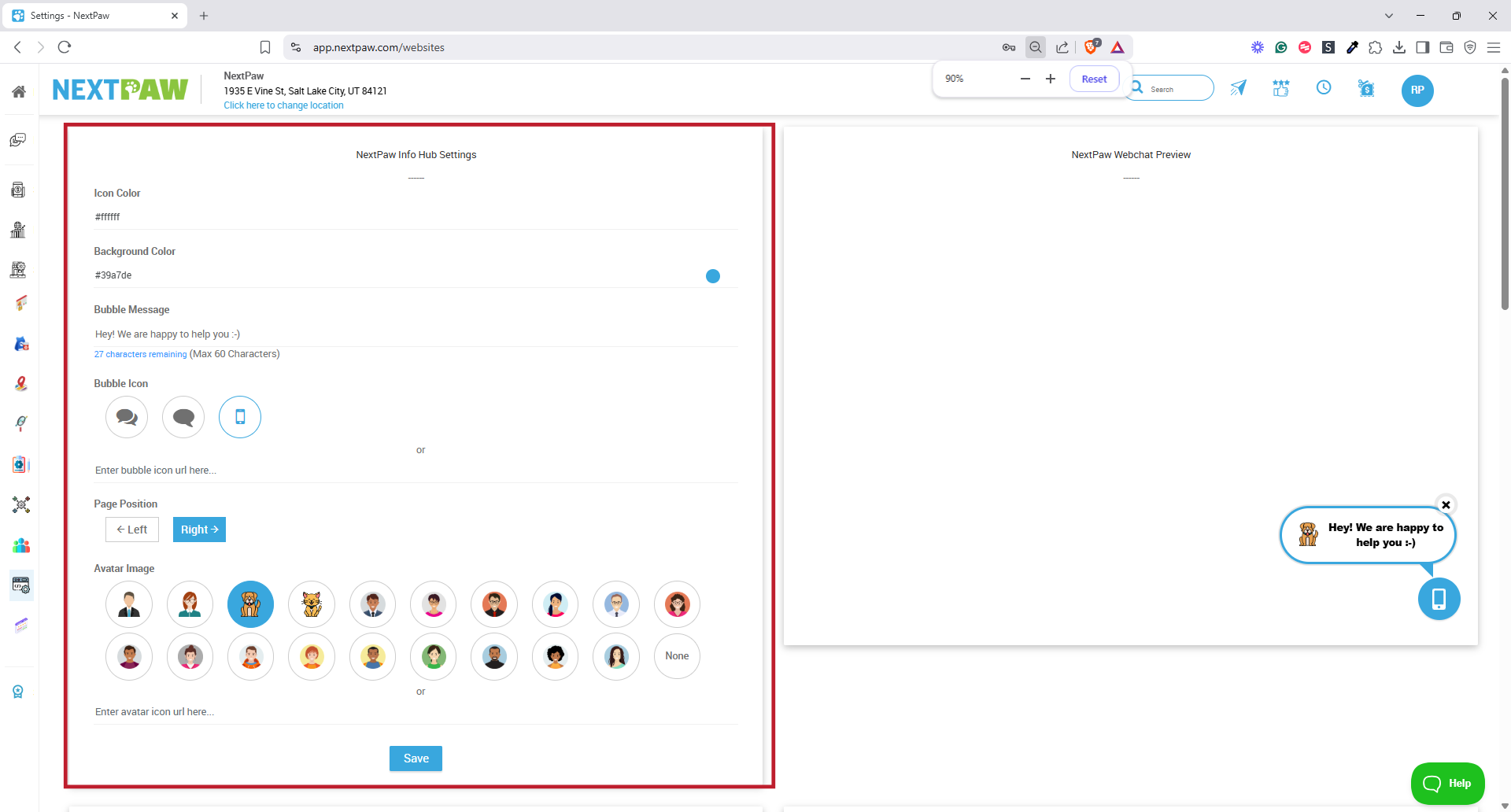The width and height of the screenshot is (1511, 812).
Task: Open the award ribbon sidebar icon
Action: [18, 692]
